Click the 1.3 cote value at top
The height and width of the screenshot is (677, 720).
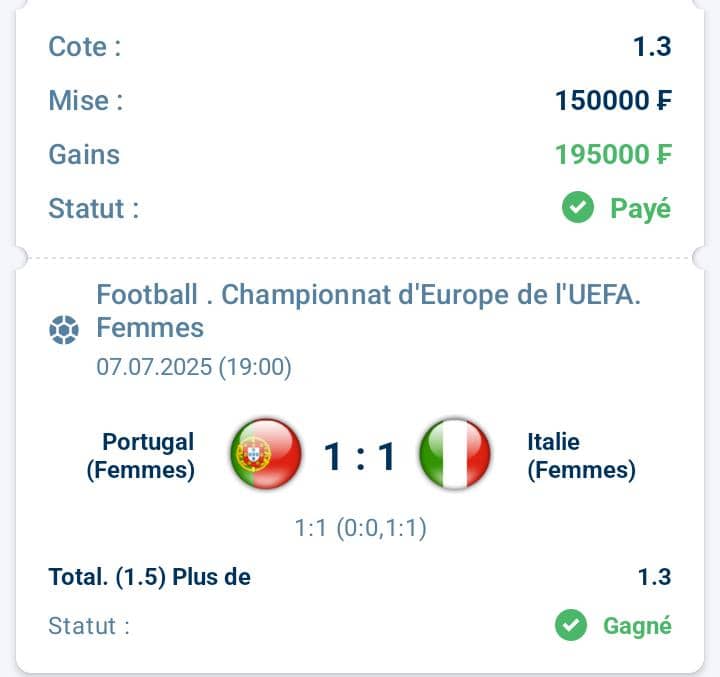pyautogui.click(x=652, y=46)
